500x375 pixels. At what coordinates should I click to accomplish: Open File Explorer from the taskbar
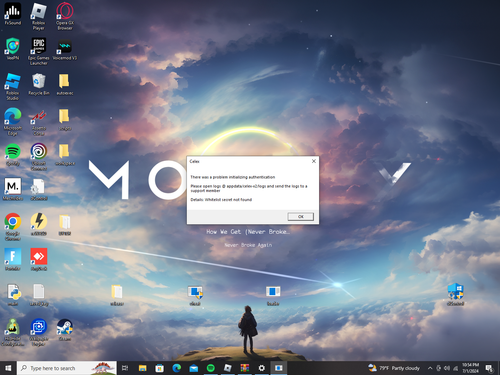[x=143, y=368]
